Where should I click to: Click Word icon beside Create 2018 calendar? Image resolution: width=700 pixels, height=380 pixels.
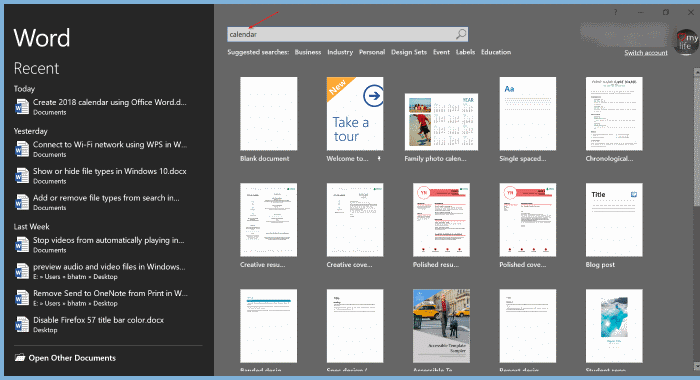[x=22, y=107]
